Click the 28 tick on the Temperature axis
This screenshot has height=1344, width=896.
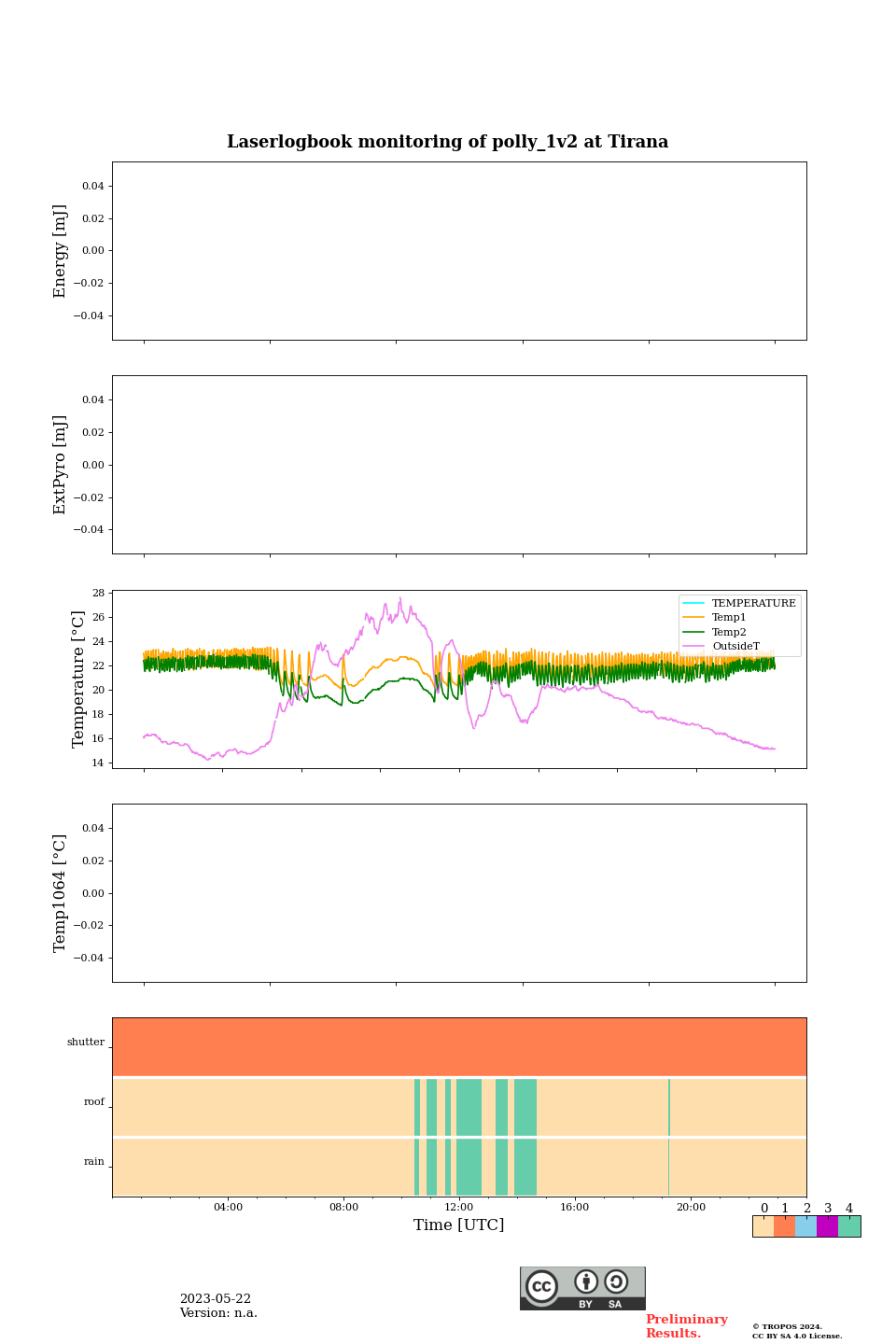pyautogui.click(x=98, y=594)
